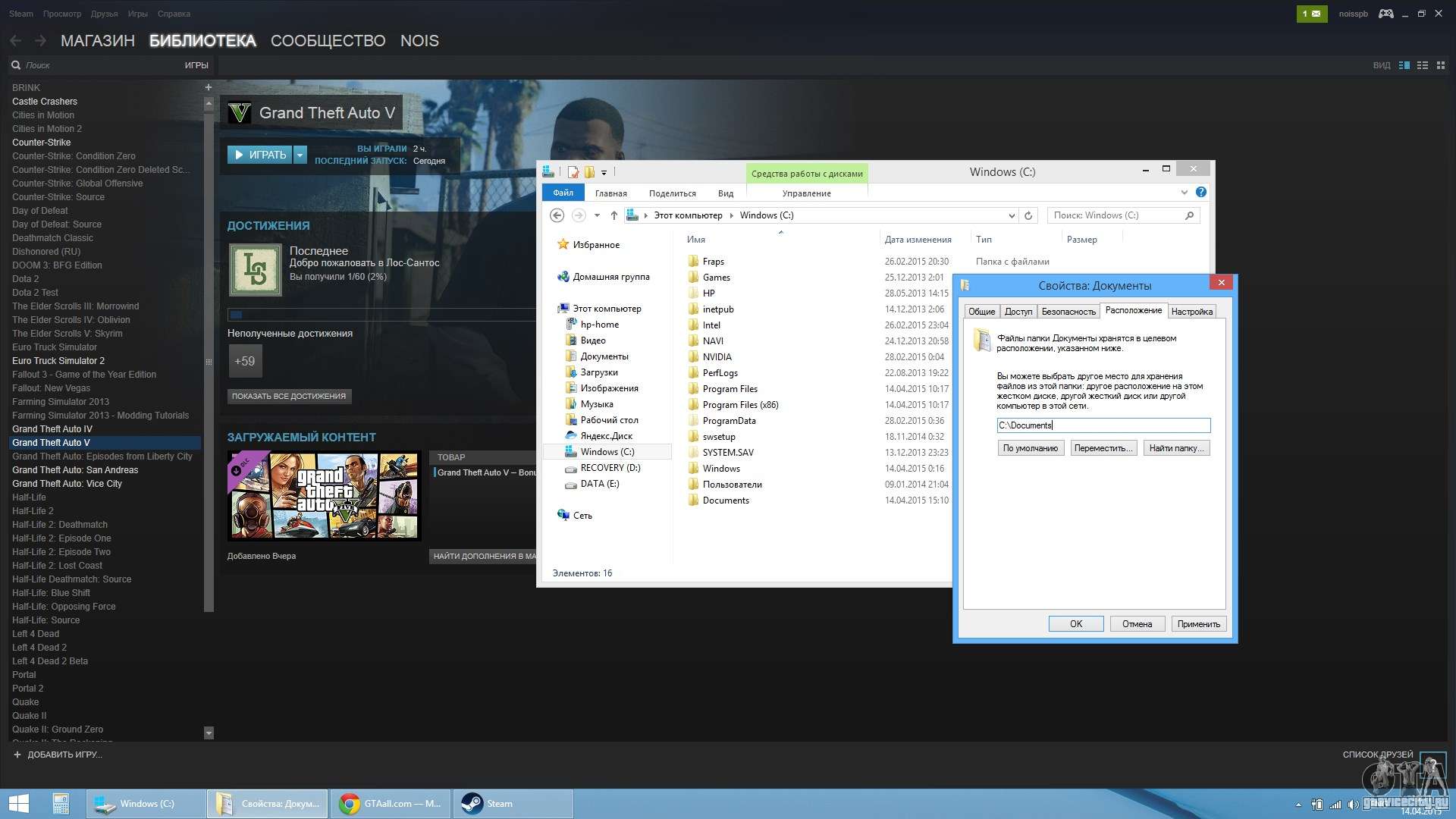Click Explorer quick access New Folder icon
This screenshot has height=819, width=1456.
tap(588, 172)
